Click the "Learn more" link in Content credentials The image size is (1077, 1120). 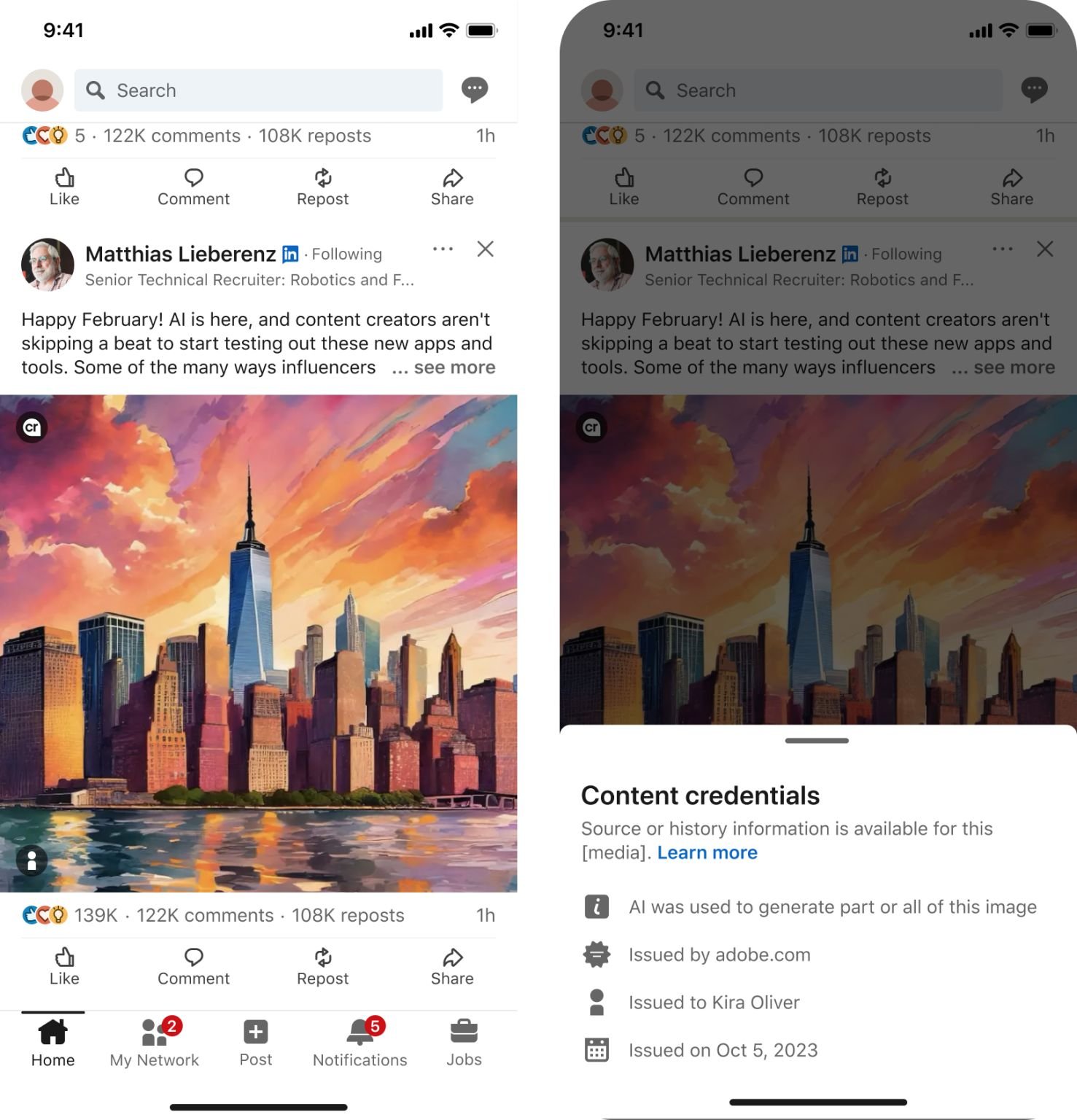point(707,852)
